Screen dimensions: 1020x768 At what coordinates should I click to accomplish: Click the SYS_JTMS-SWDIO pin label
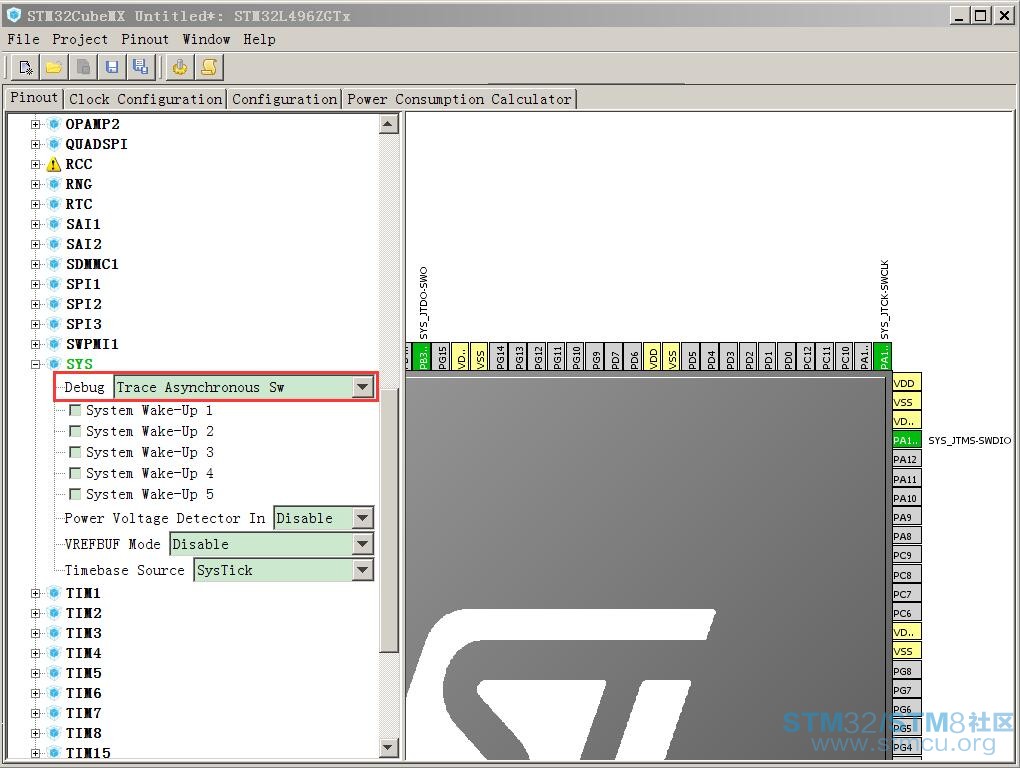click(x=969, y=440)
